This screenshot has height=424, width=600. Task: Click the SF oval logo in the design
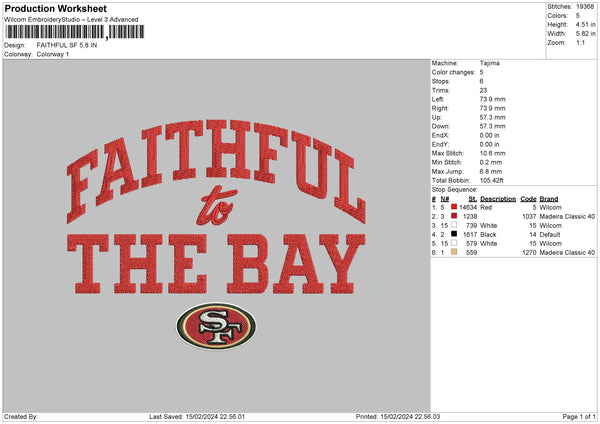click(x=216, y=326)
